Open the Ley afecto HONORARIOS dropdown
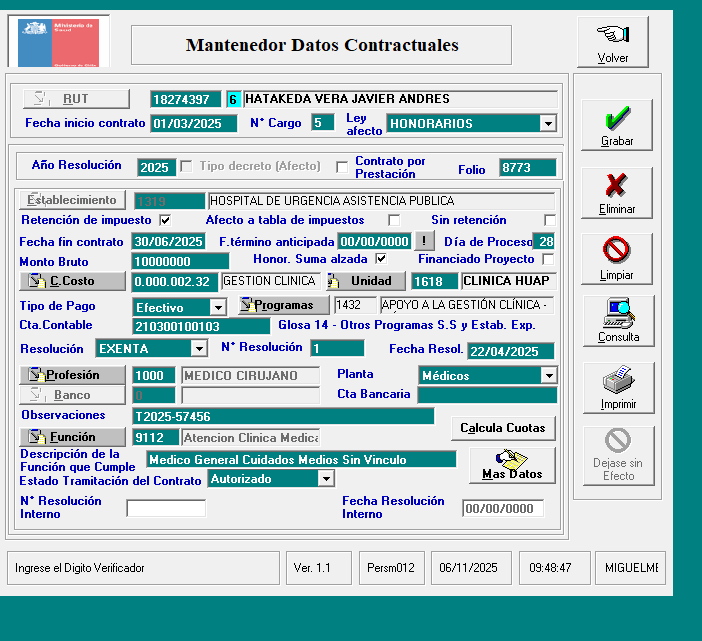Image resolution: width=702 pixels, height=641 pixels. pos(547,123)
